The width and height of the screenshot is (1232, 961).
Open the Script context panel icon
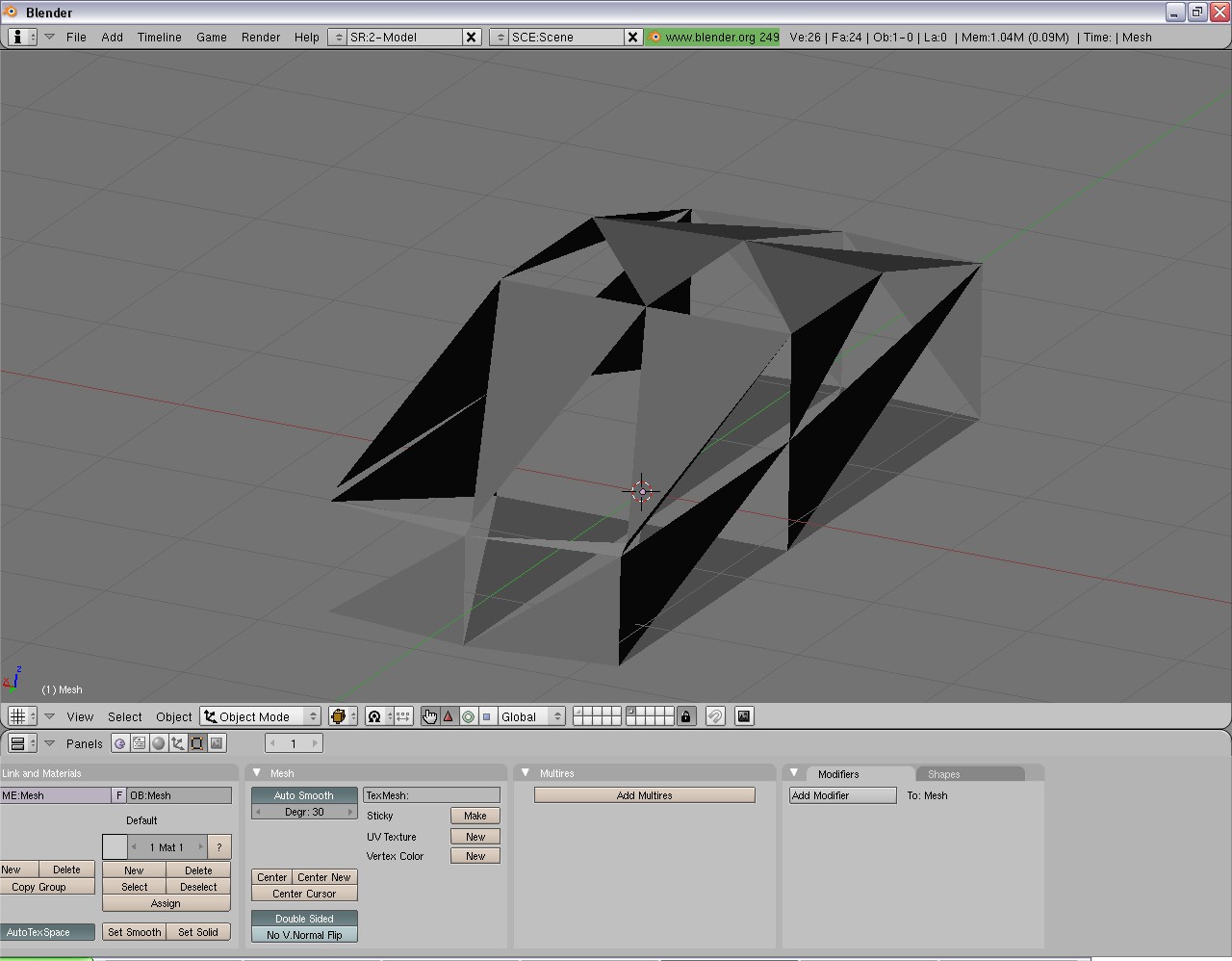point(140,743)
